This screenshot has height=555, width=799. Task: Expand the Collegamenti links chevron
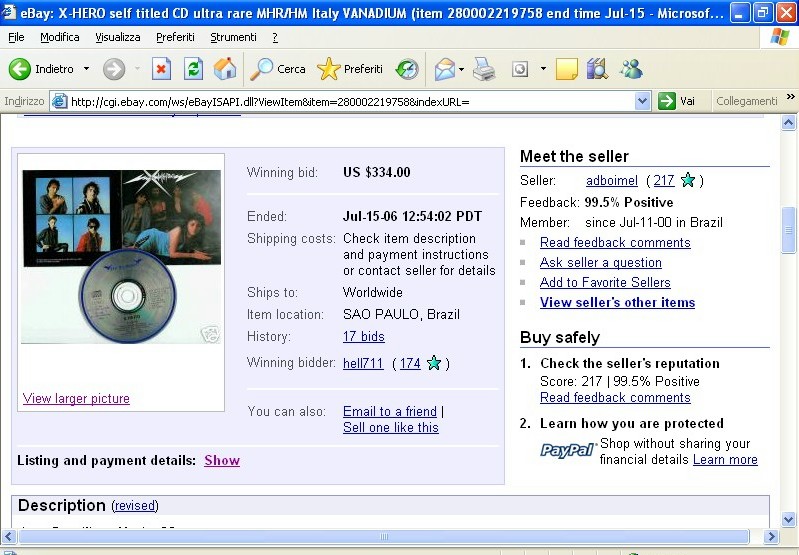tap(790, 97)
